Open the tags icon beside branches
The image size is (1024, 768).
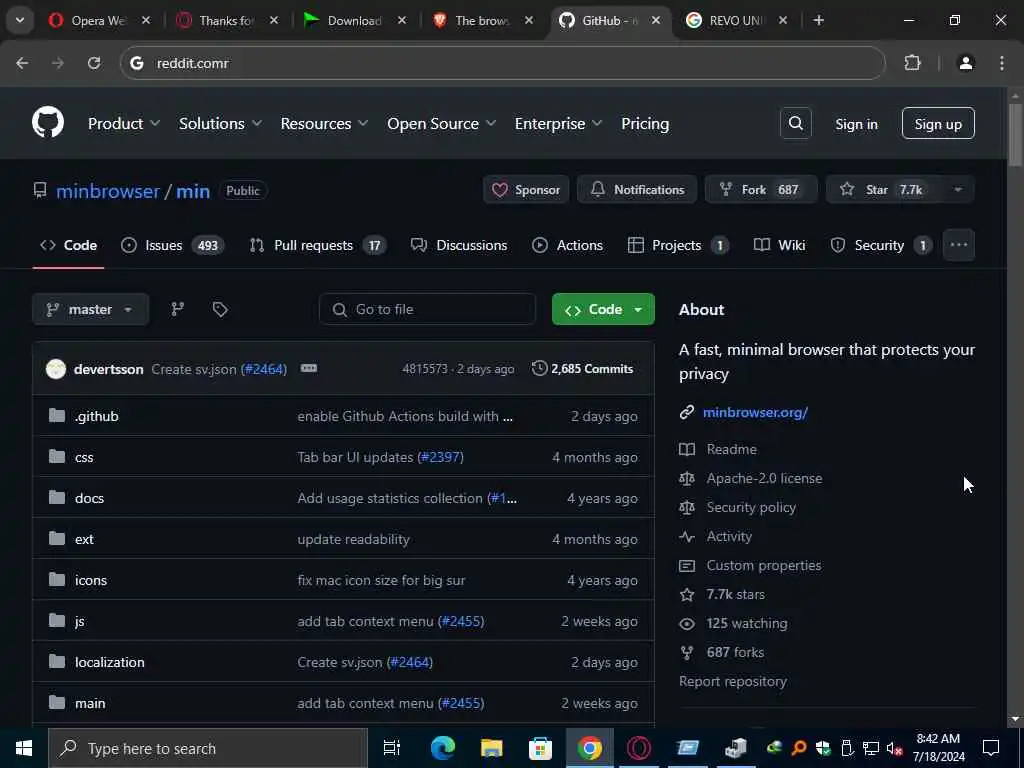(220, 309)
